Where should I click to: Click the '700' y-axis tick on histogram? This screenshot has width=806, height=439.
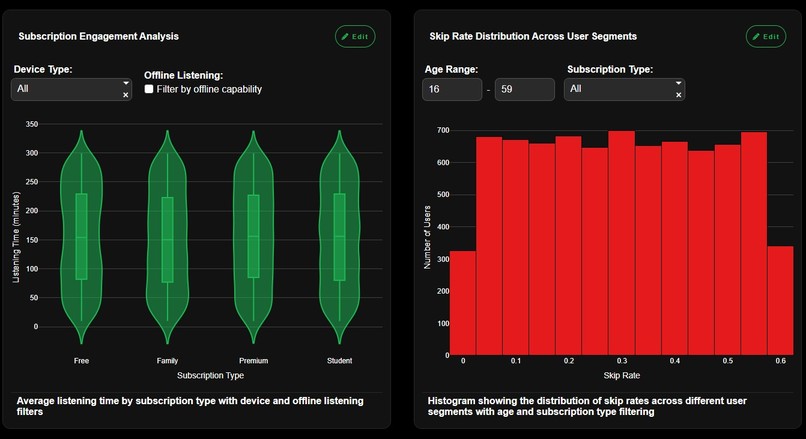point(443,131)
